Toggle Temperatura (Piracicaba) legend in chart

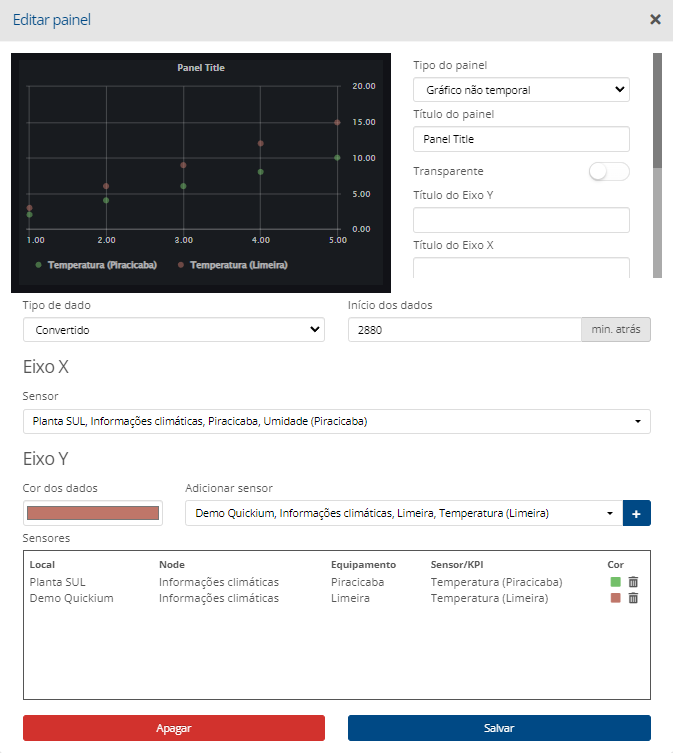click(x=92, y=265)
